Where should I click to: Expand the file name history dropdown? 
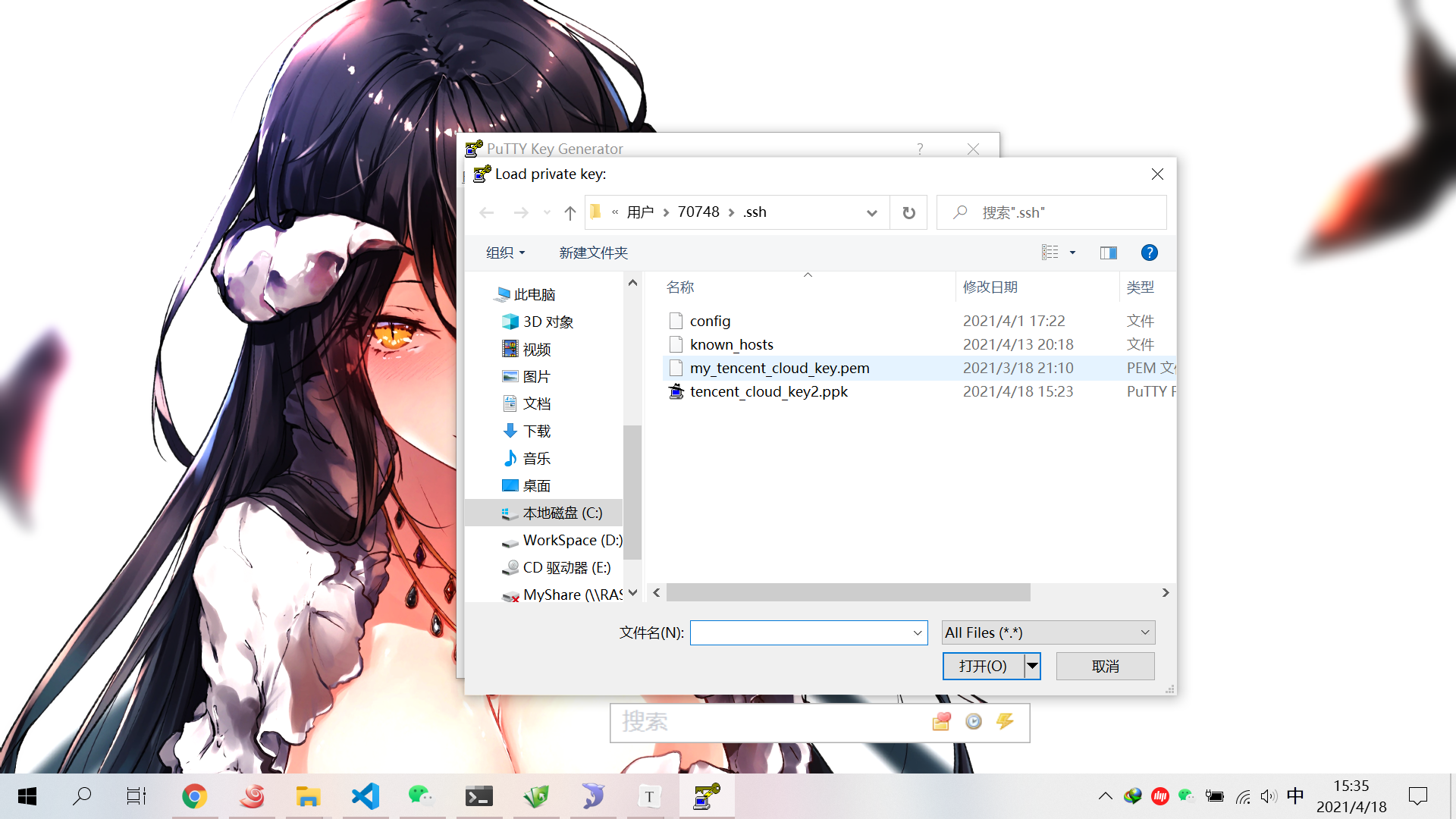[x=918, y=632]
